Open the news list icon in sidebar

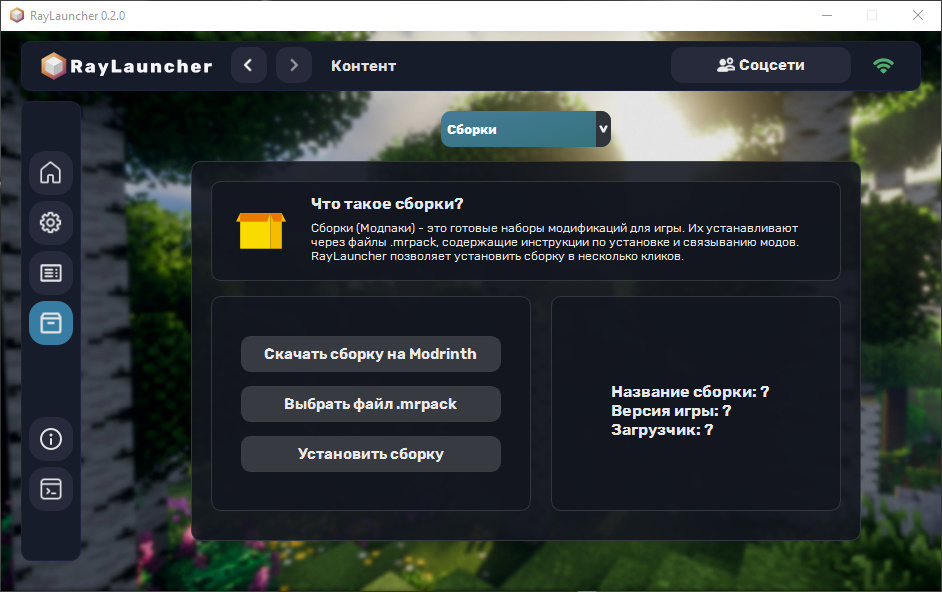[x=51, y=273]
